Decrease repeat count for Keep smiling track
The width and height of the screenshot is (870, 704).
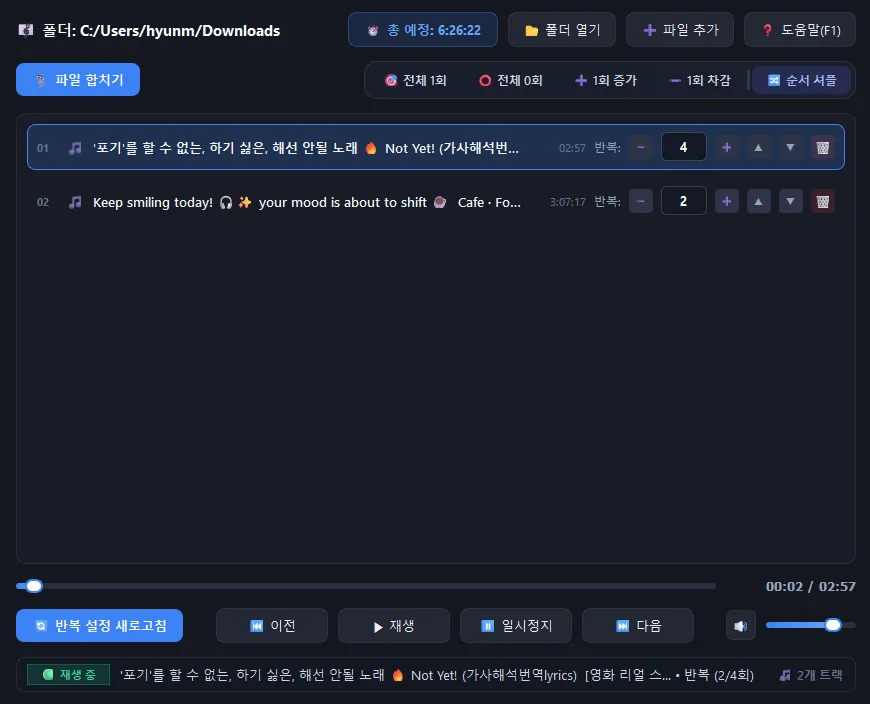[641, 201]
